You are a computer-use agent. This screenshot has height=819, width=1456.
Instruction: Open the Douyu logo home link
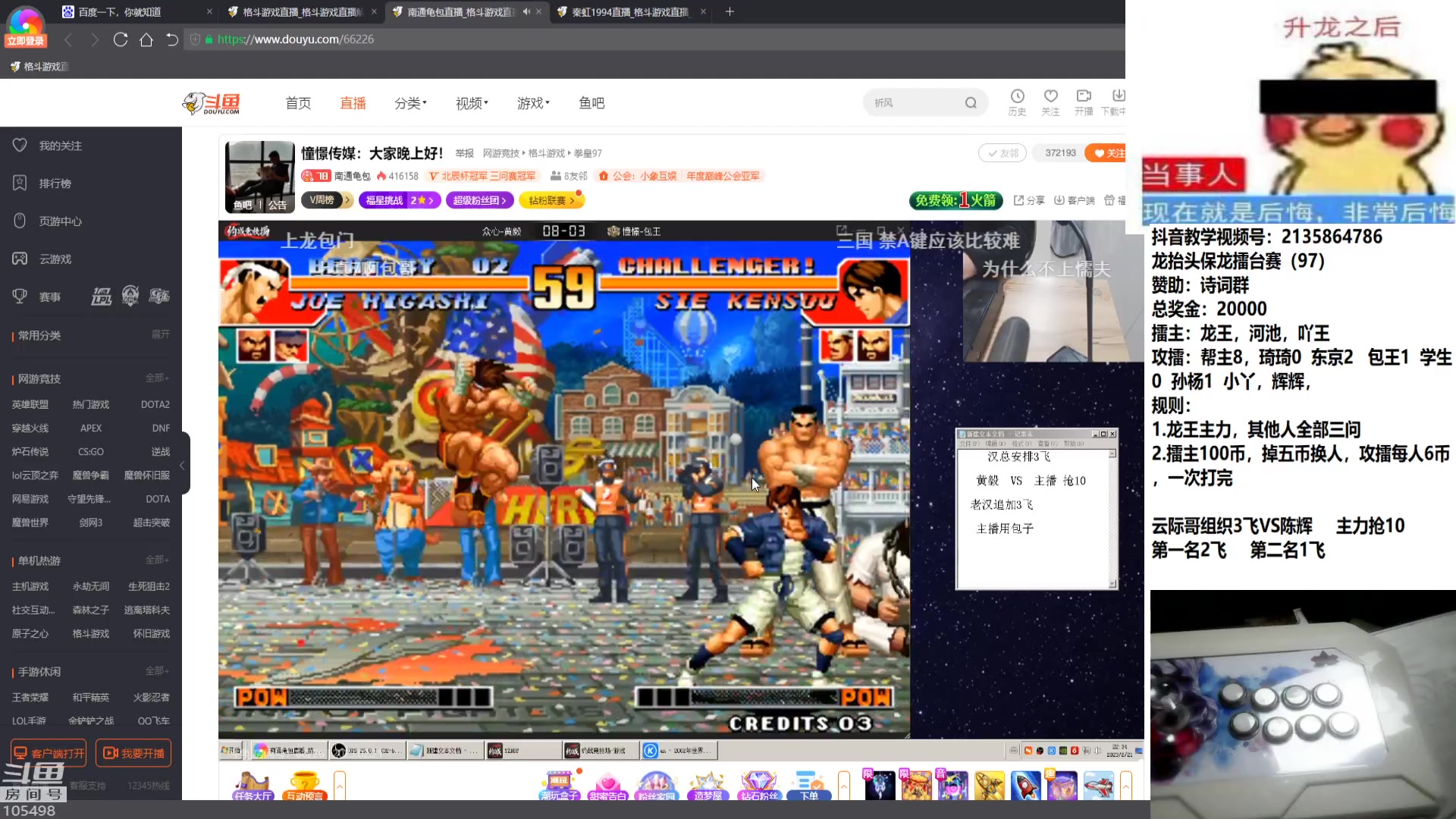point(212,103)
